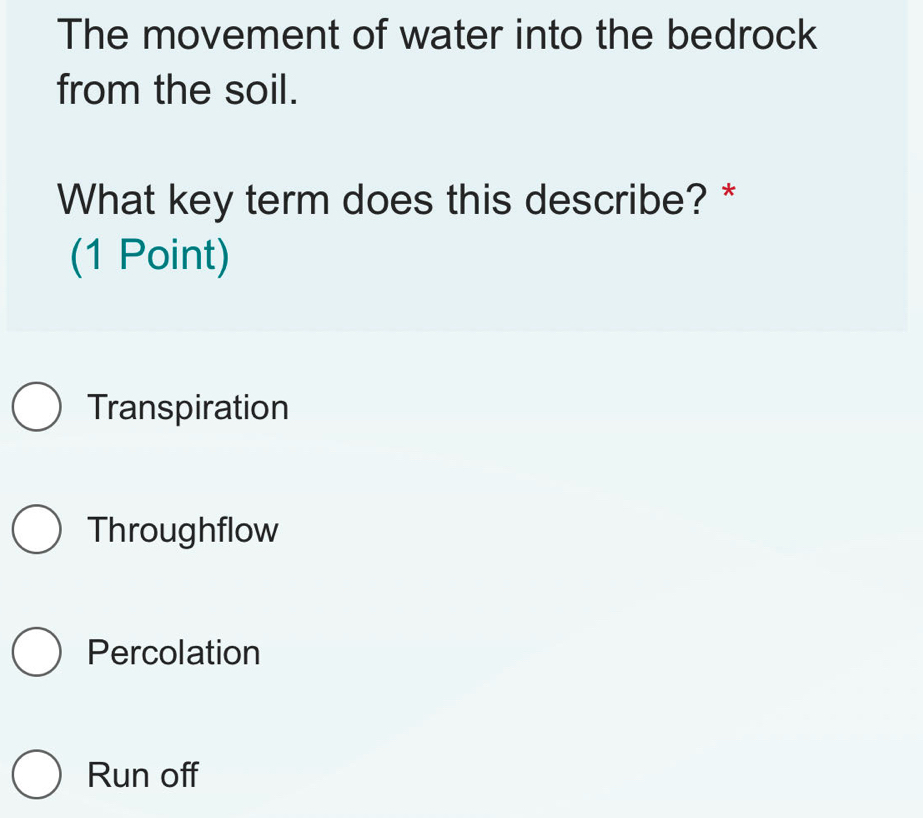Viewport: 923px width, 818px height.
Task: Choose Percolation as your answer
Action: coord(174,653)
